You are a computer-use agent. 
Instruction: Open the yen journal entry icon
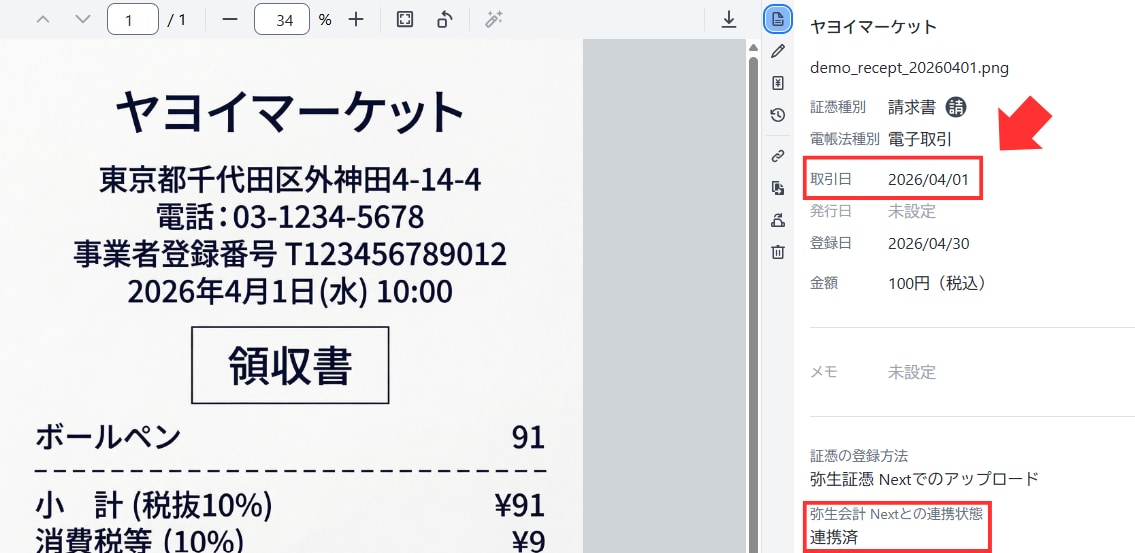777,83
